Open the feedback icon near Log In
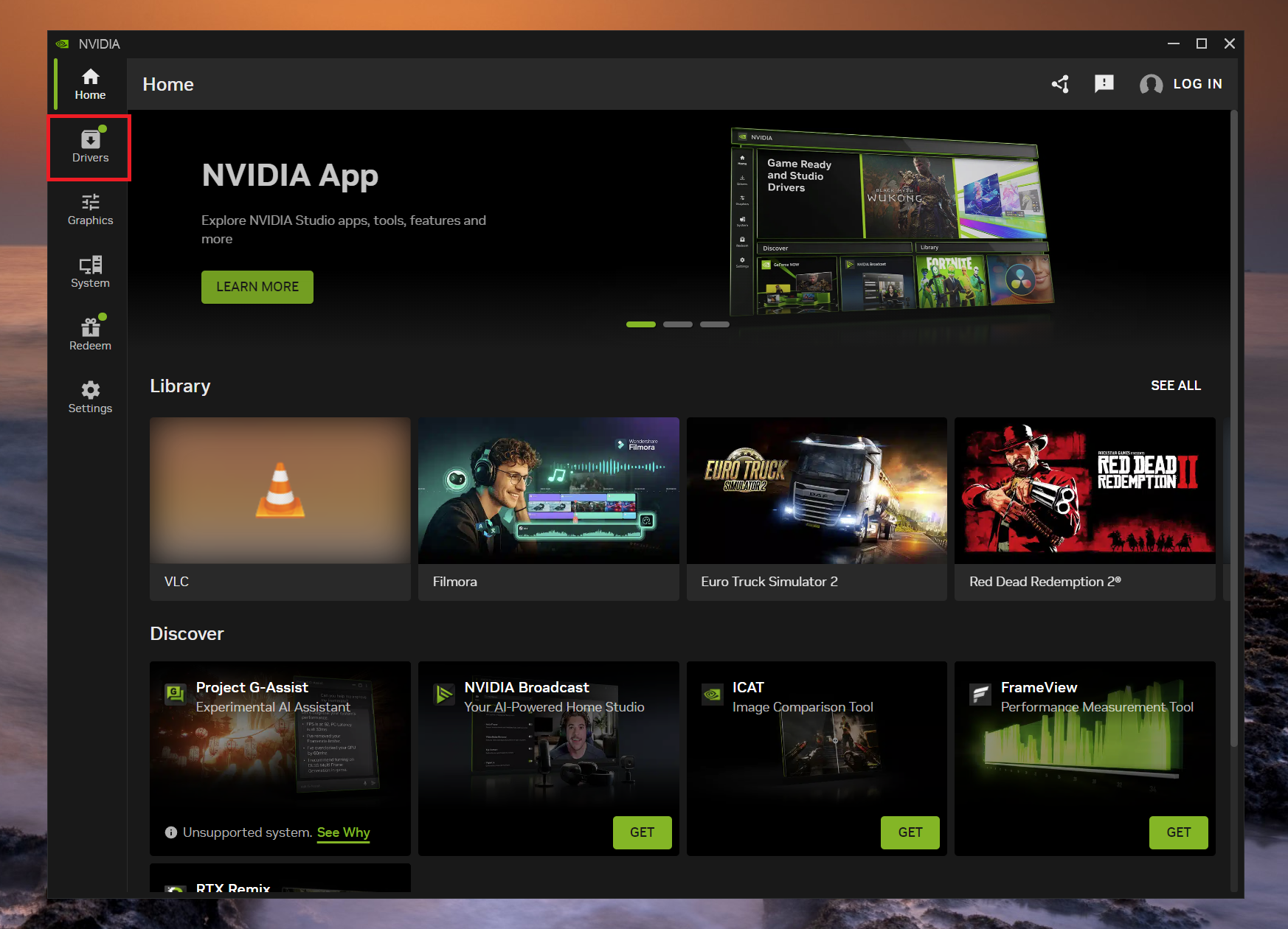 coord(1104,84)
